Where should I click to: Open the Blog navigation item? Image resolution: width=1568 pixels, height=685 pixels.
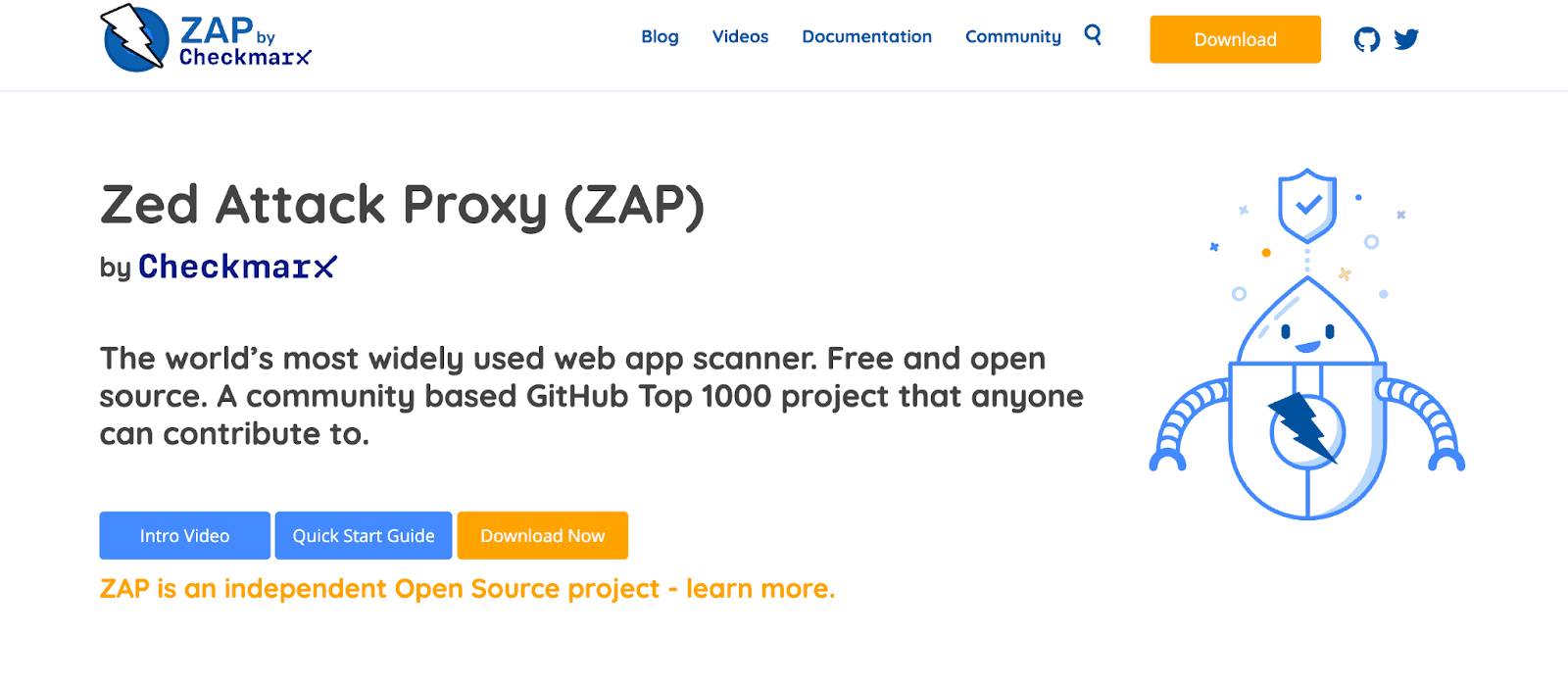point(659,36)
